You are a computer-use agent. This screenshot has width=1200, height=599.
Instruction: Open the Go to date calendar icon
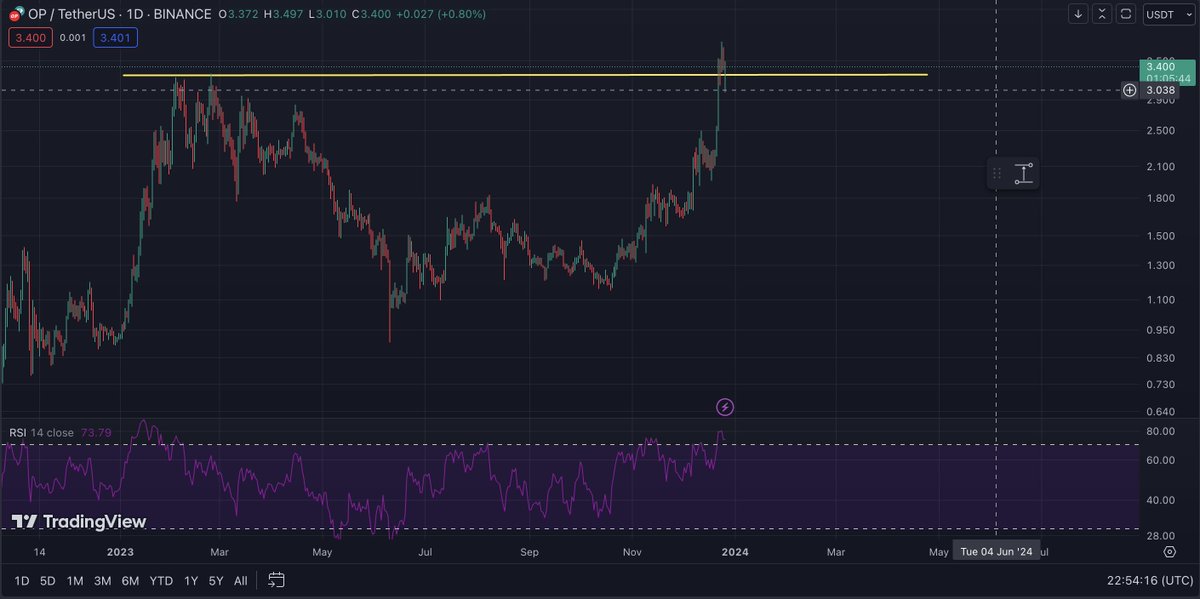click(277, 580)
